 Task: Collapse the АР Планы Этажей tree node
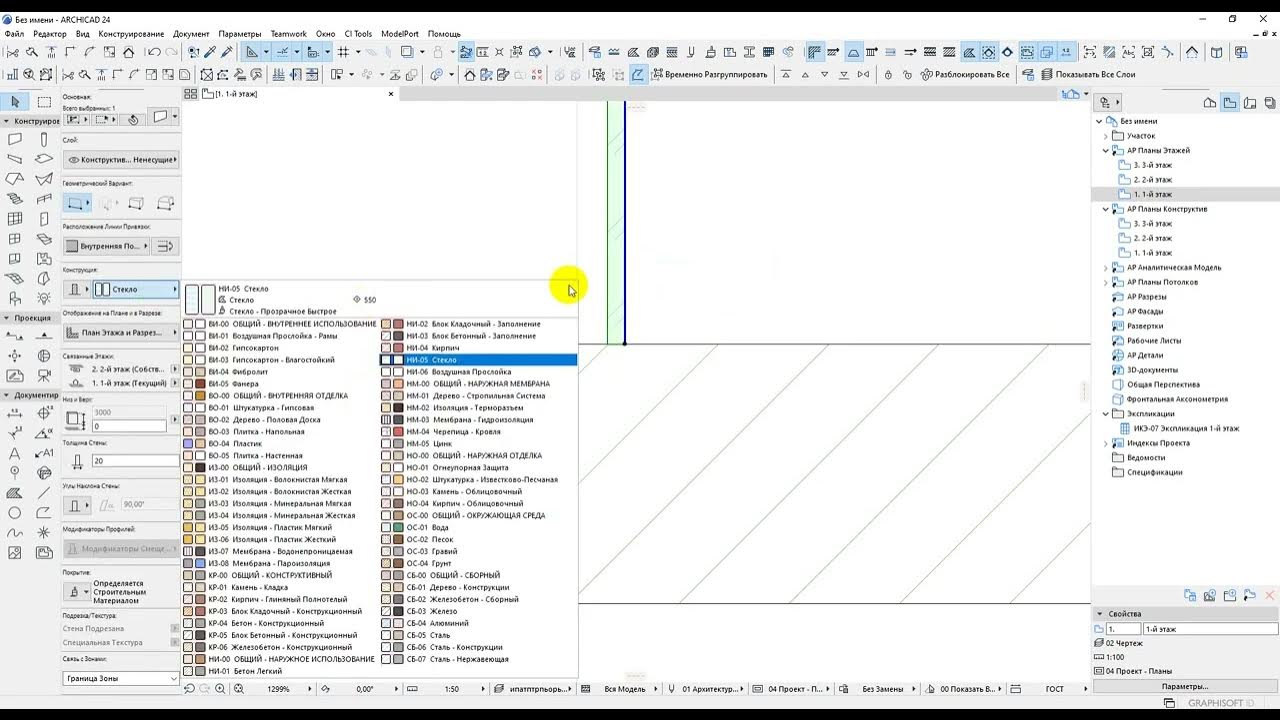(x=1106, y=150)
